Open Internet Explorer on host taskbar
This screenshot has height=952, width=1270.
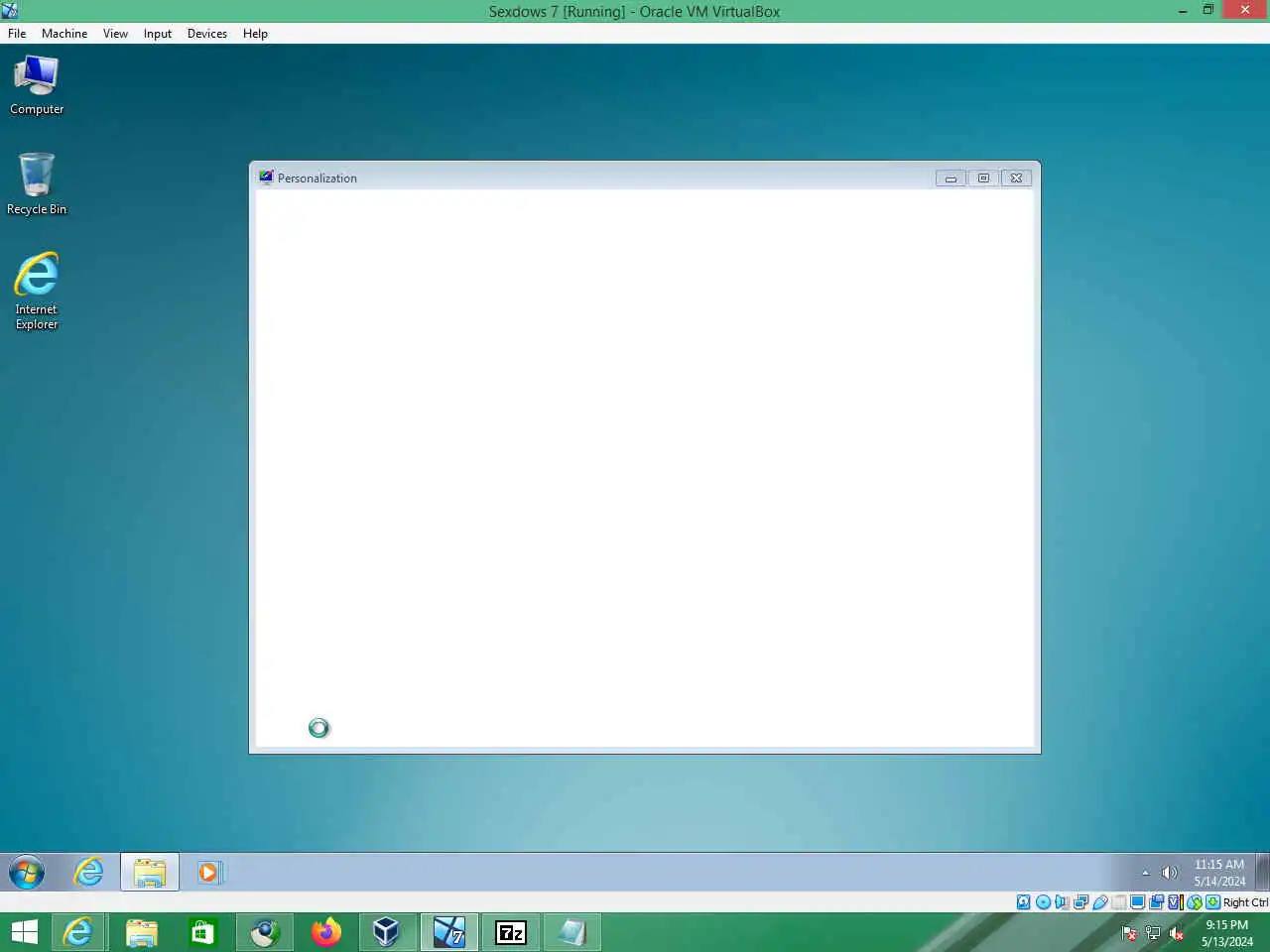click(77, 932)
